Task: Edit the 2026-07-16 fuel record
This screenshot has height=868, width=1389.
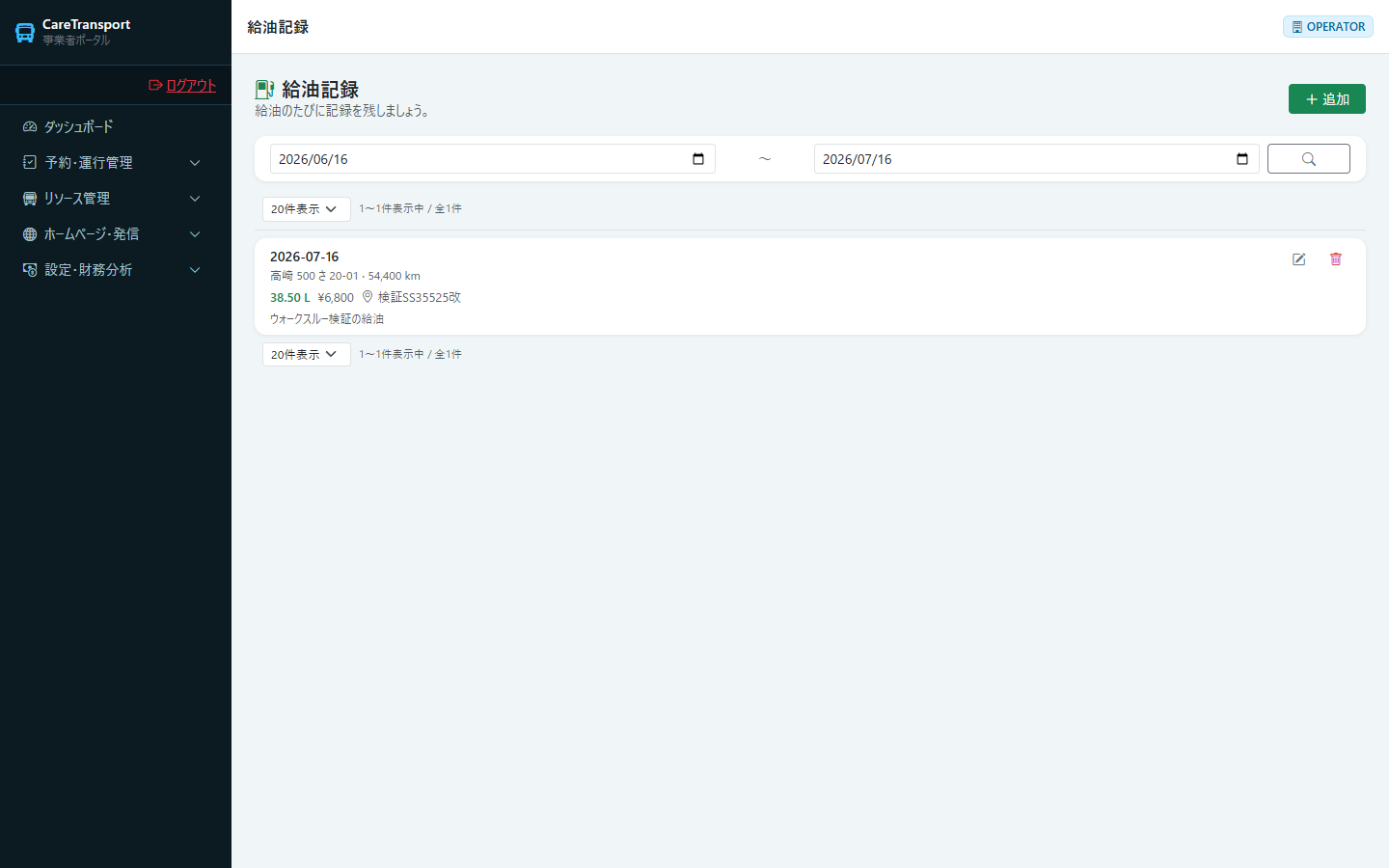Action: 1299,259
